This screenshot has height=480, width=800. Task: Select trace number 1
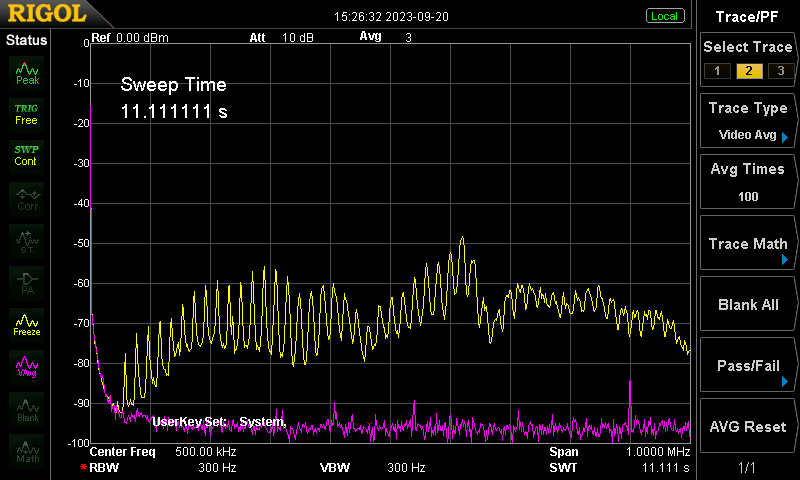click(717, 71)
